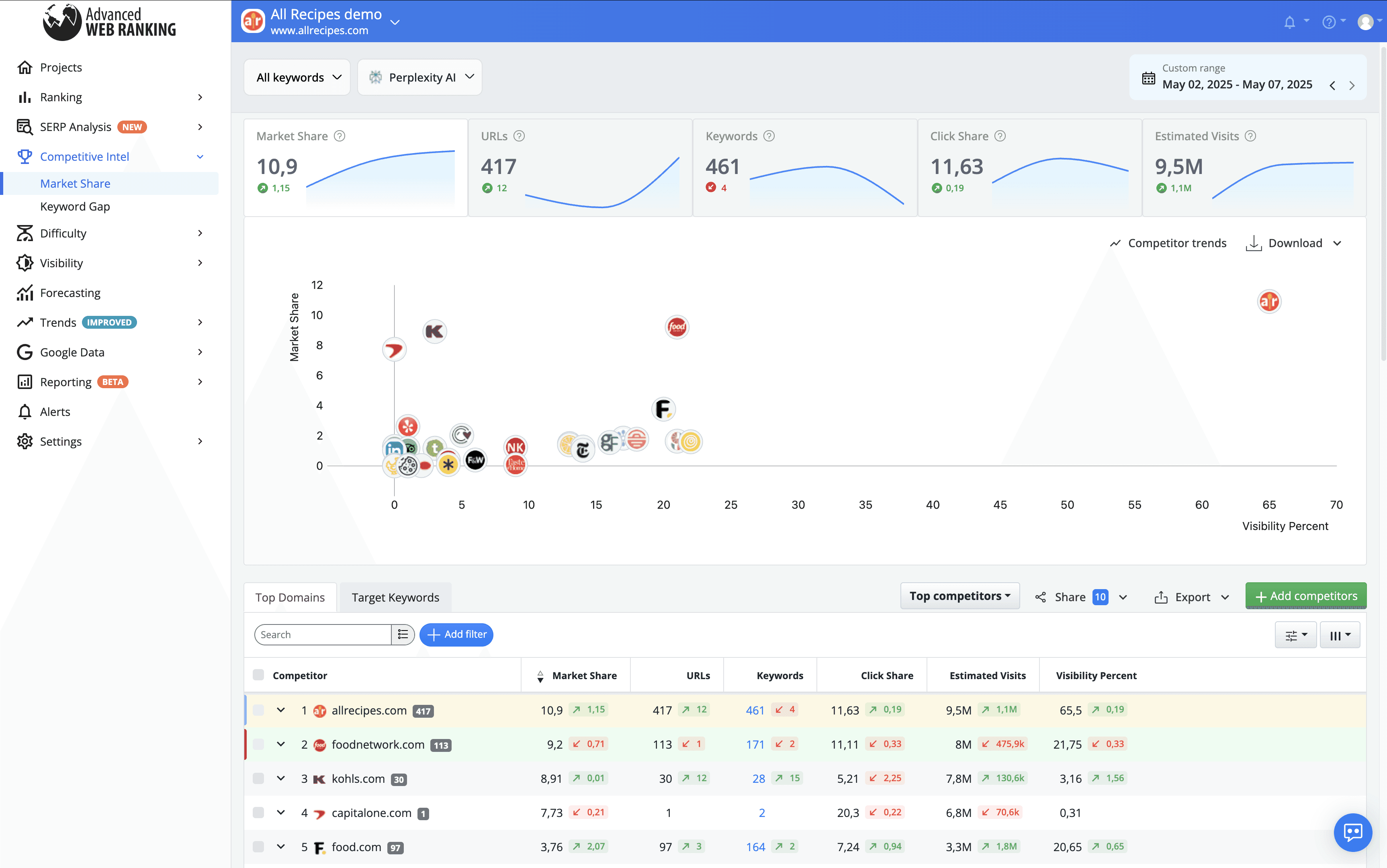The width and height of the screenshot is (1387, 868).
Task: Check the allrecipes.com row checkbox
Action: [x=258, y=710]
